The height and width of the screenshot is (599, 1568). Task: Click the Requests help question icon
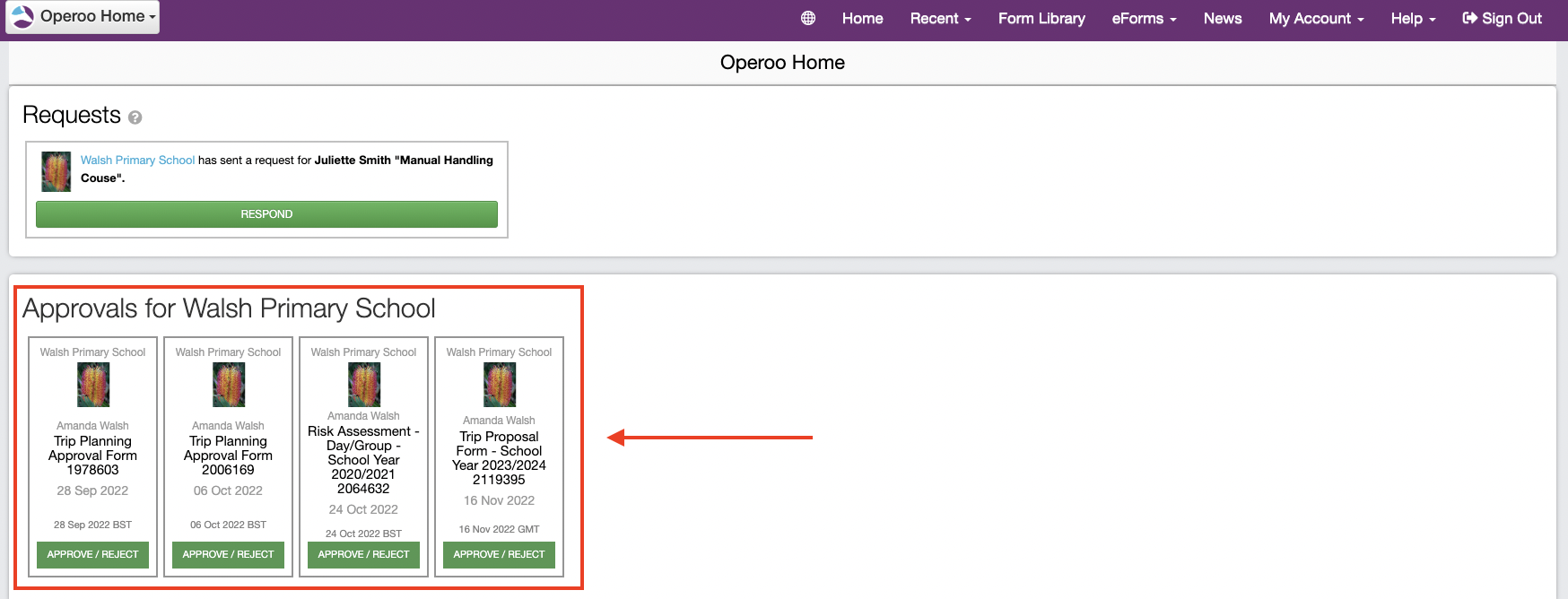pyautogui.click(x=135, y=117)
